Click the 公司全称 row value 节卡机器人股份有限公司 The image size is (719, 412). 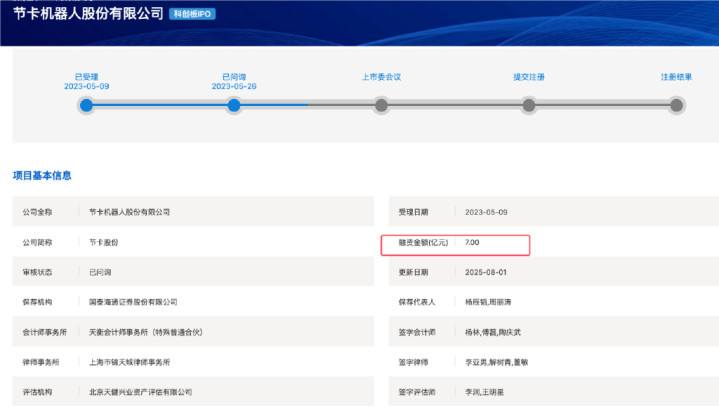coord(129,212)
